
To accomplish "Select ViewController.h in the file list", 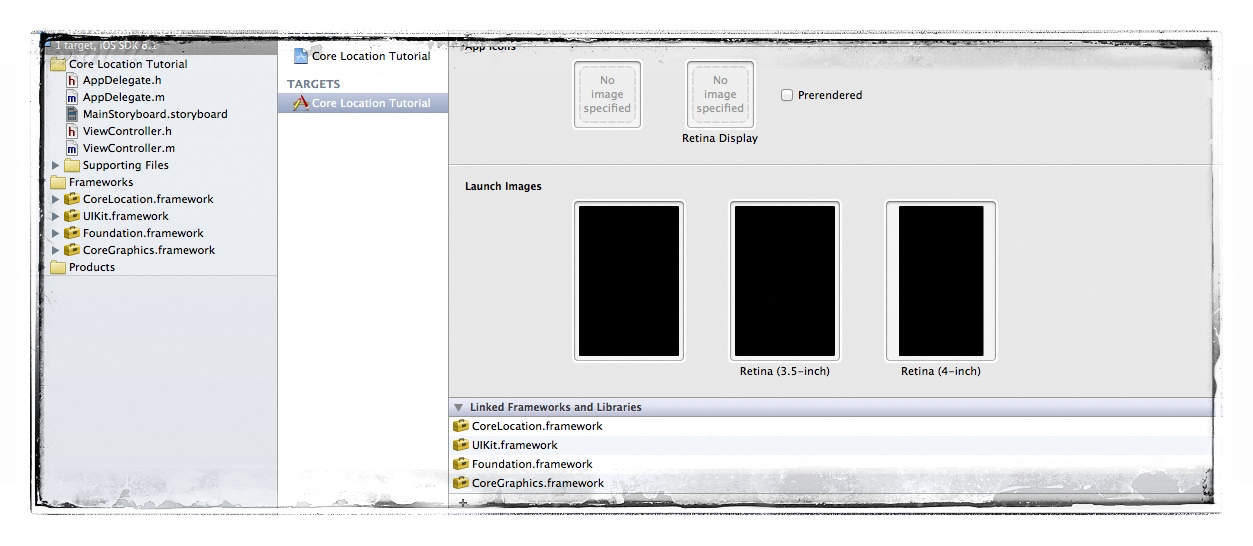I will (127, 131).
